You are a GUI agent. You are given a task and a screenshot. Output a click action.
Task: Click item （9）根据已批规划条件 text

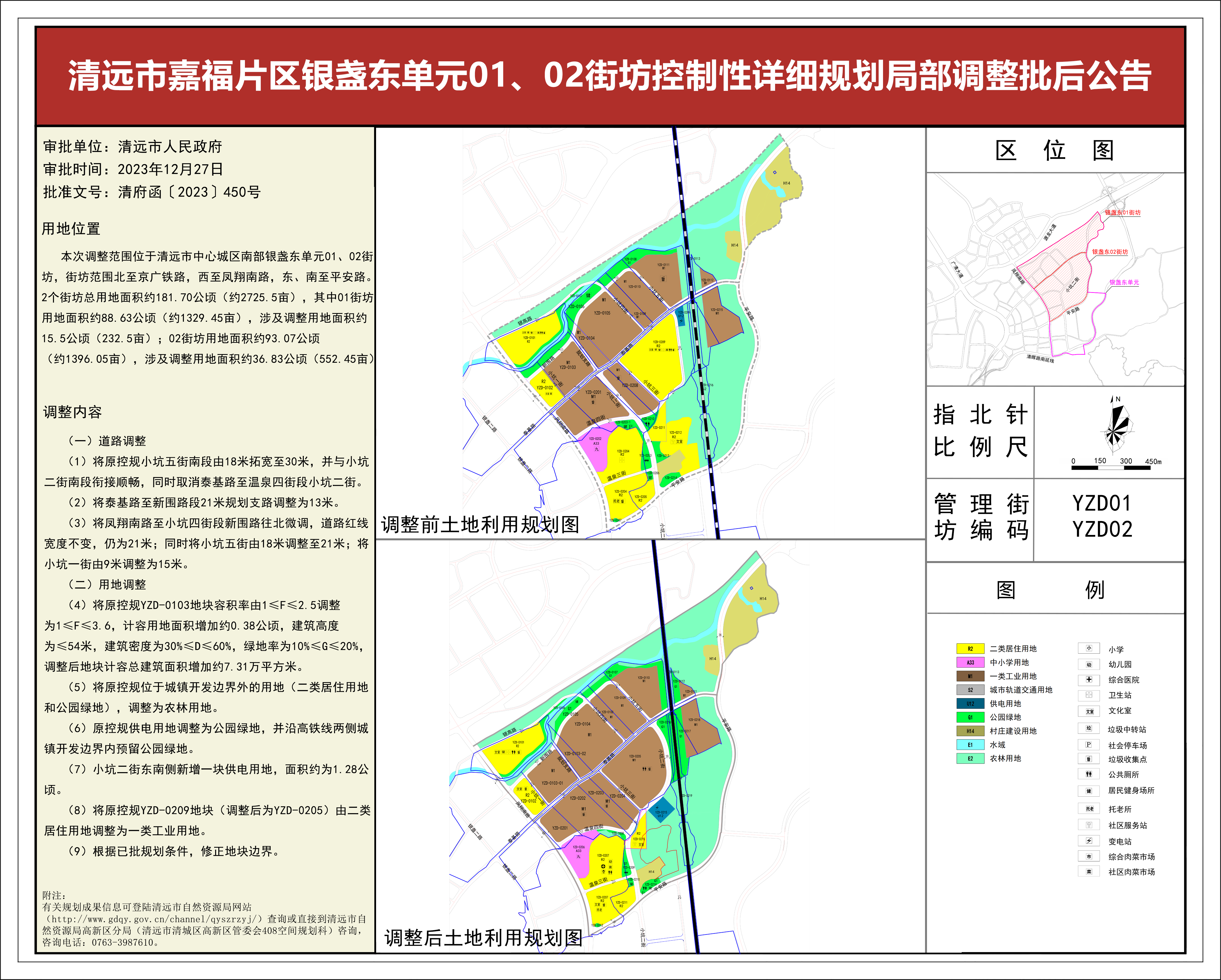click(174, 852)
